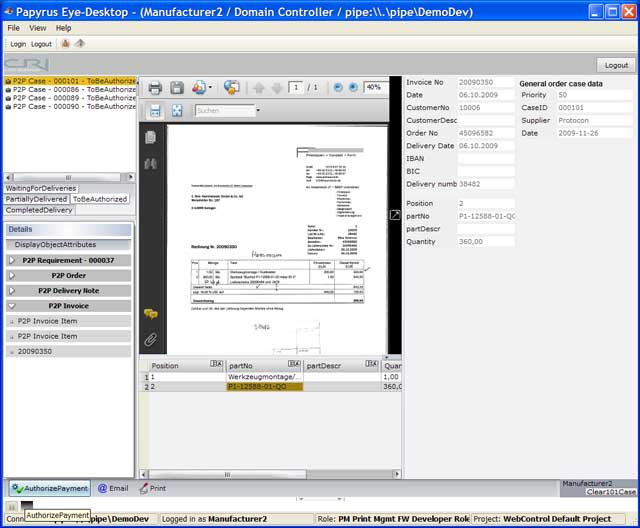This screenshot has height=528, width=640.
Task: Click the Clear101Case button
Action: pyautogui.click(x=611, y=492)
